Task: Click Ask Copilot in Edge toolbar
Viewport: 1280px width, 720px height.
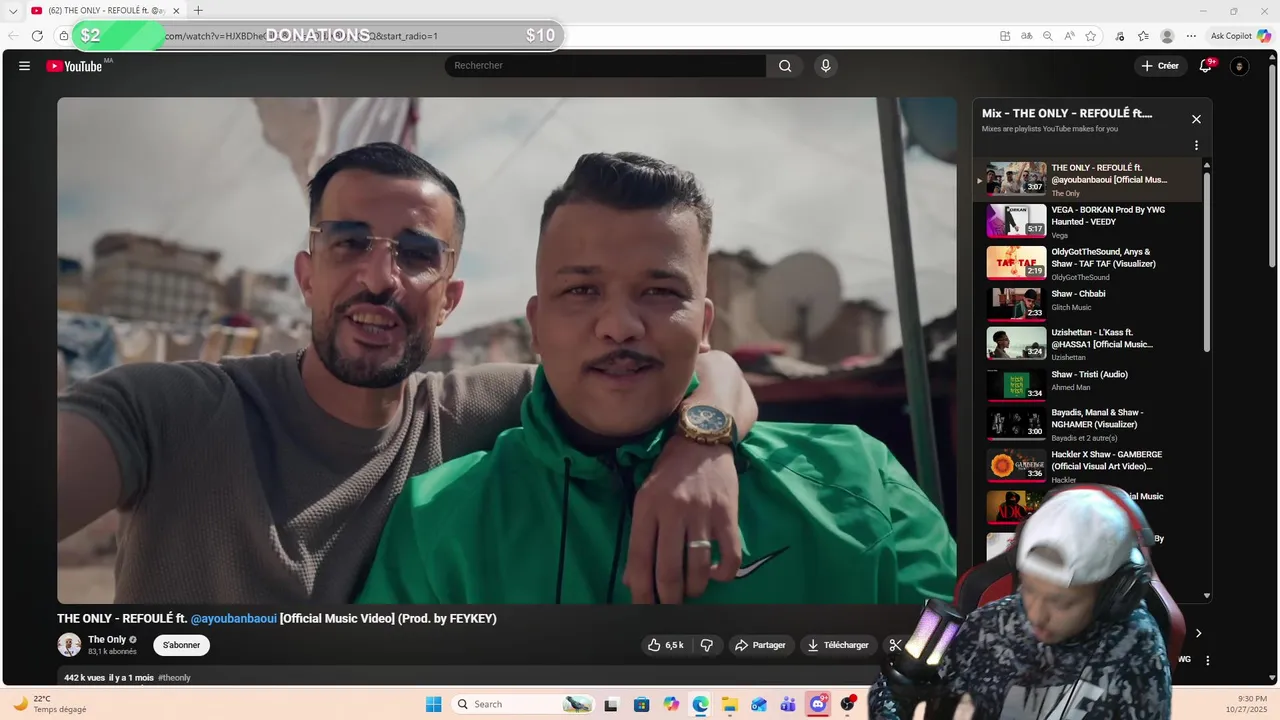Action: (x=1240, y=36)
